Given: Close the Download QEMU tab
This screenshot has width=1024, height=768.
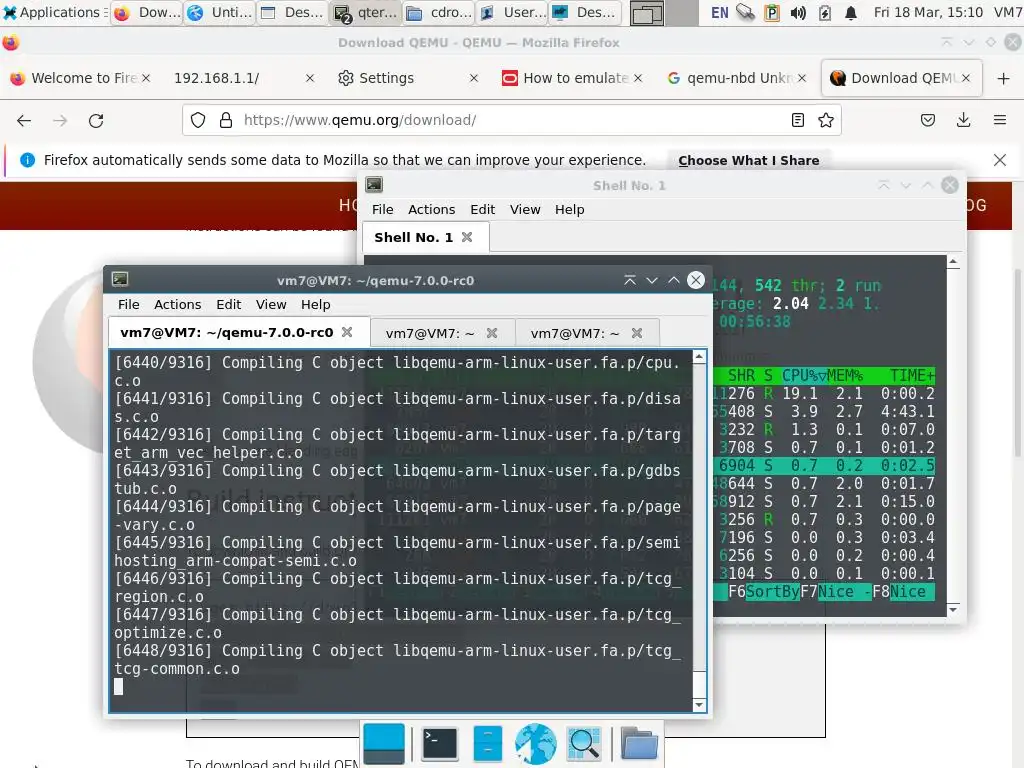Looking at the screenshot, I should (966, 78).
